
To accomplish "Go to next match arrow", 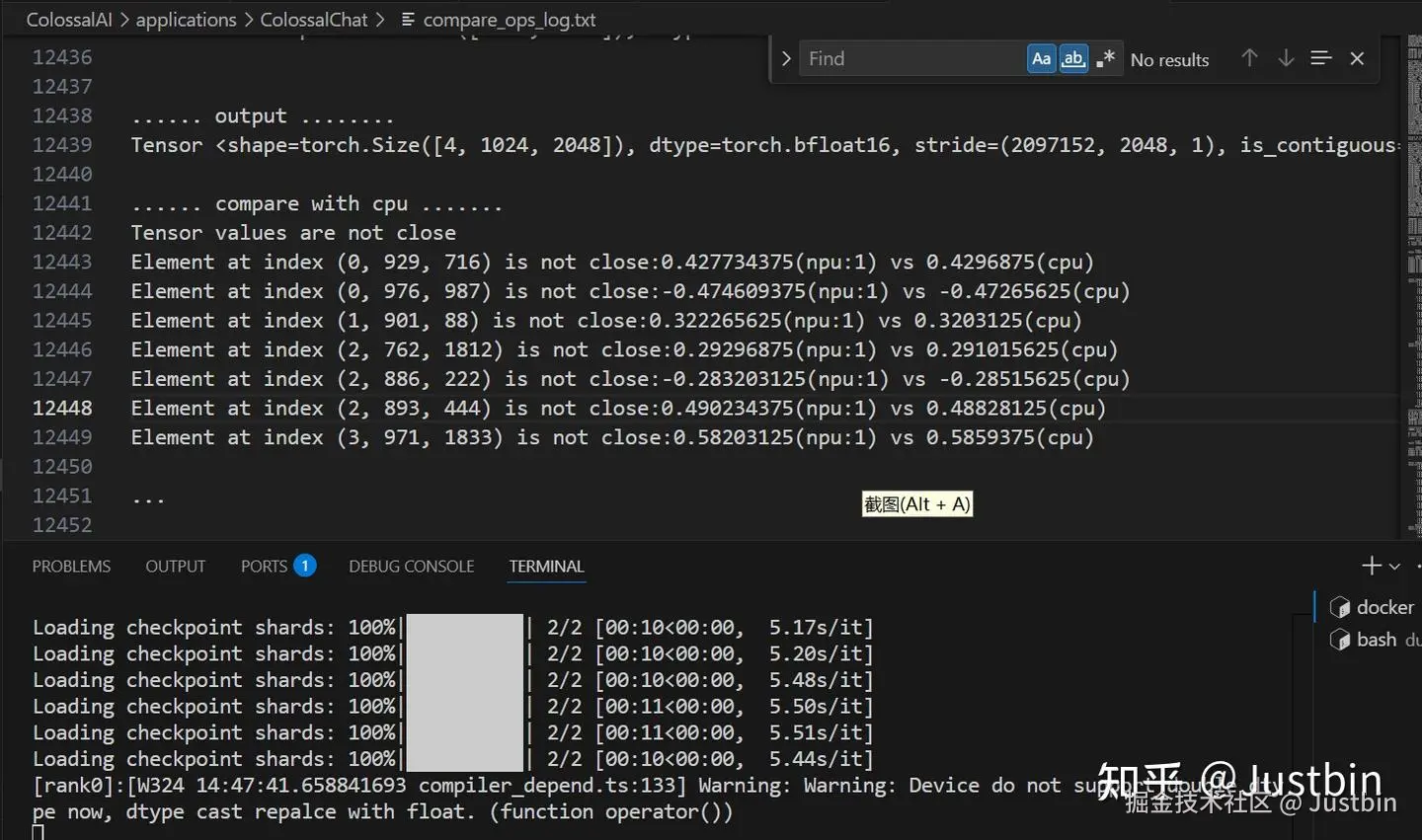I will pos(1286,58).
